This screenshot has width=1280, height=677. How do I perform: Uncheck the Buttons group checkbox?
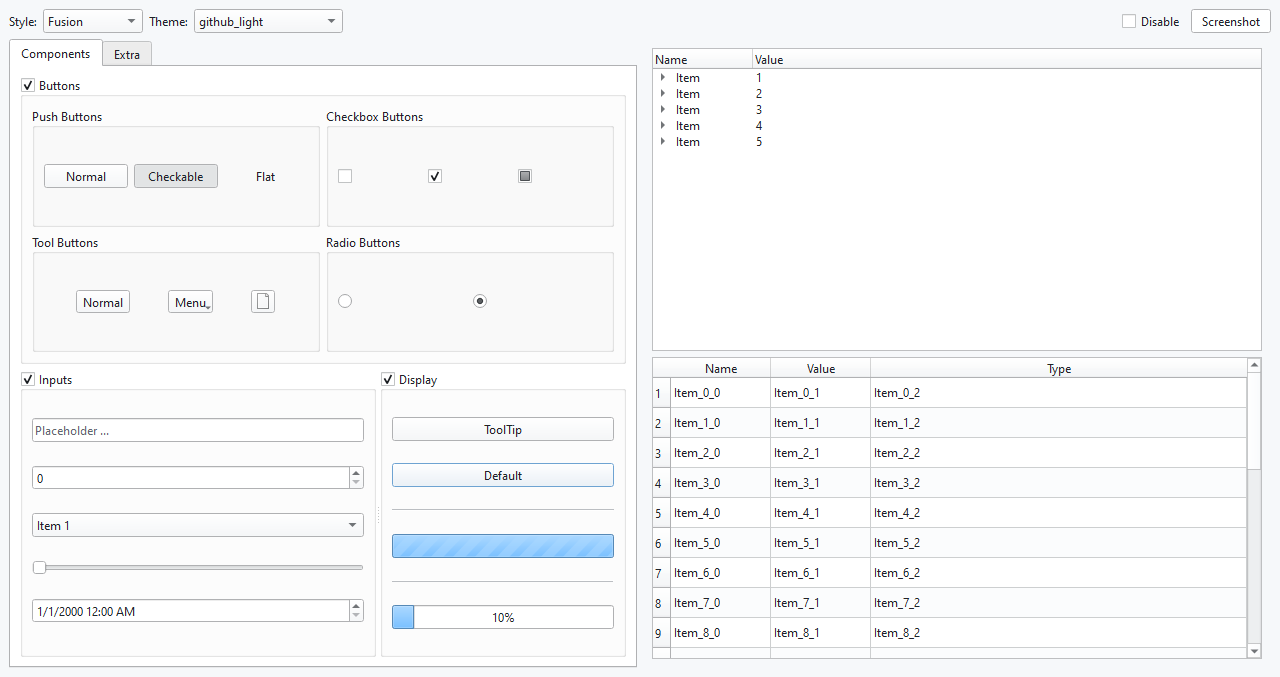pos(28,86)
